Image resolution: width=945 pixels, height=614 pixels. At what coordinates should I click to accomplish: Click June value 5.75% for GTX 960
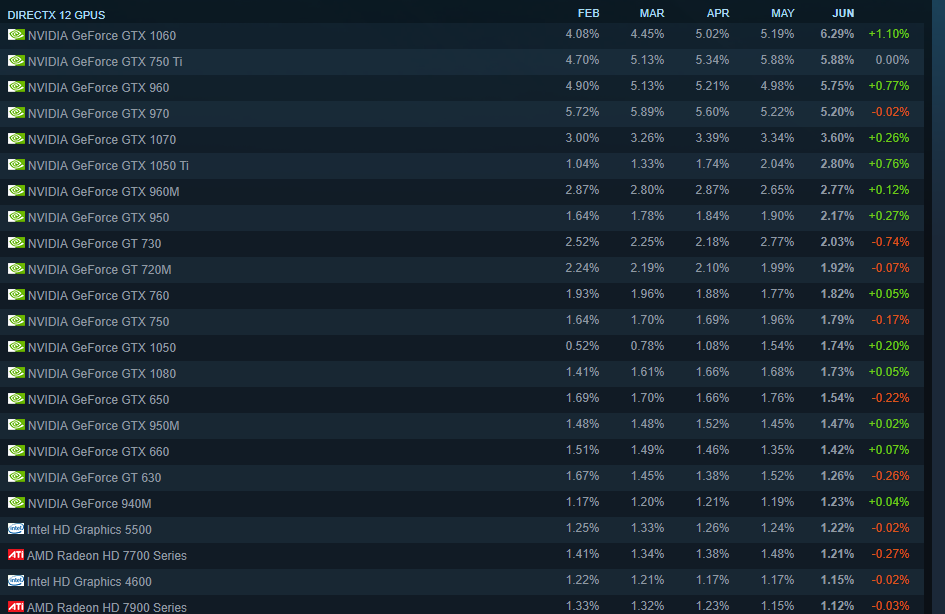click(837, 86)
